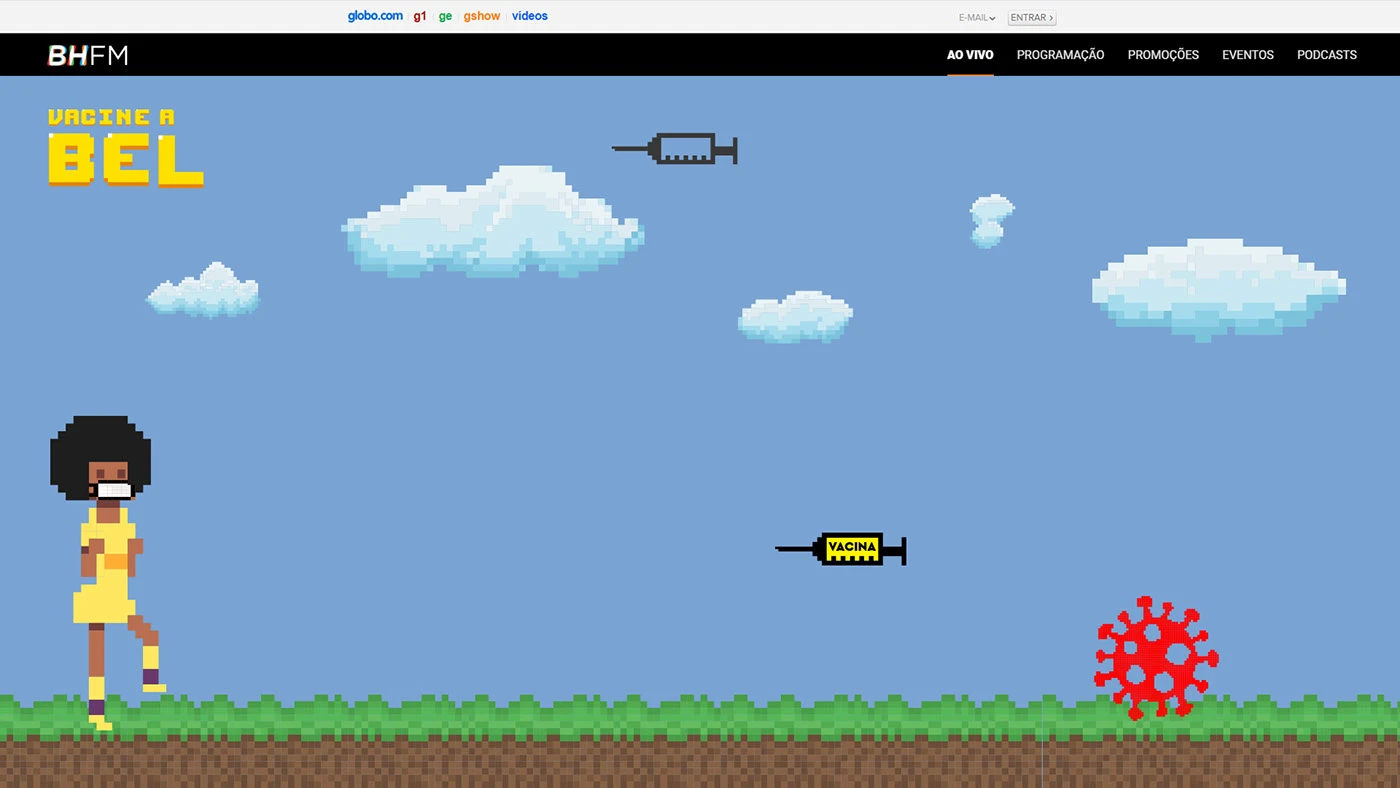Click the large pixel cloud above the virus
1400x788 pixels.
[x=1218, y=286]
